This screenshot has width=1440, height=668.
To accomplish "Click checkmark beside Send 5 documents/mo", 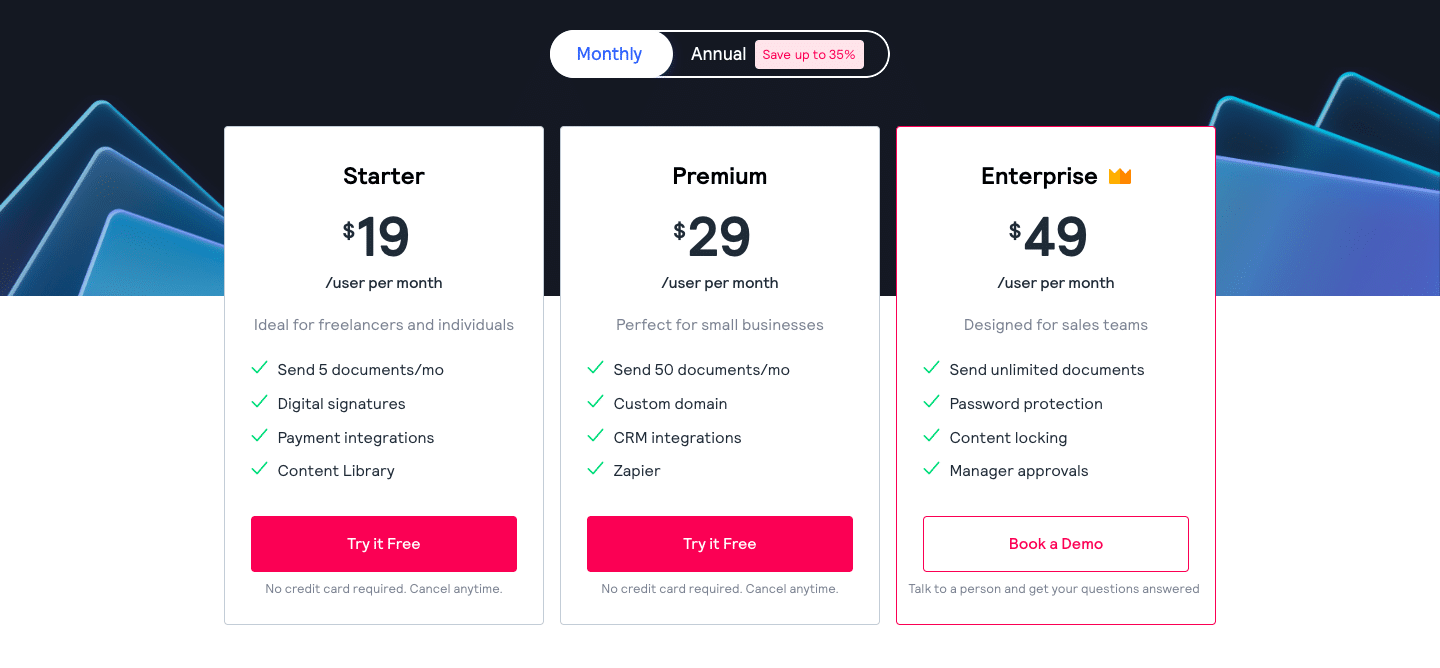I will (259, 368).
